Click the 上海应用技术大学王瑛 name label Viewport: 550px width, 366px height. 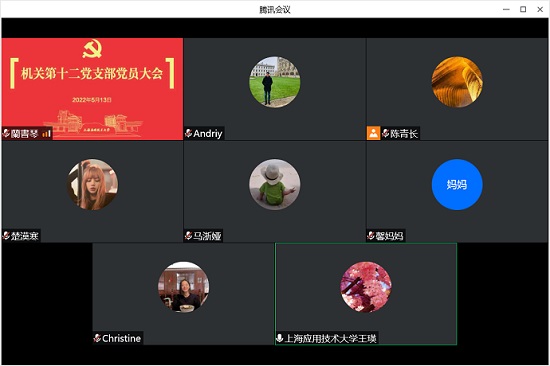point(330,338)
